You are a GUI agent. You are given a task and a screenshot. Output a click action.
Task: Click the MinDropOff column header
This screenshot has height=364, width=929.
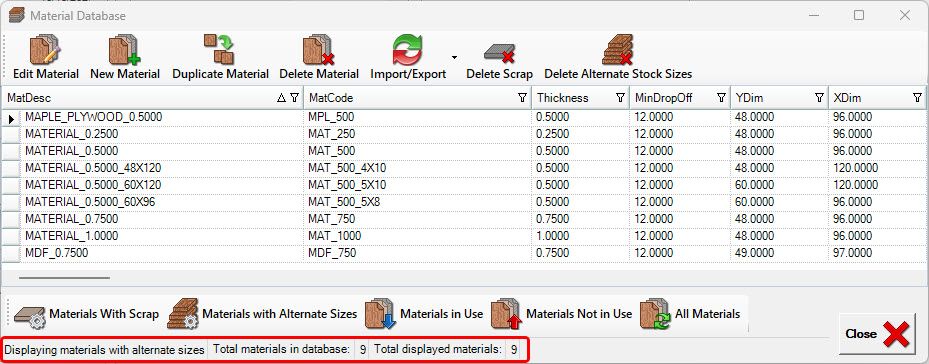pyautogui.click(x=679, y=98)
